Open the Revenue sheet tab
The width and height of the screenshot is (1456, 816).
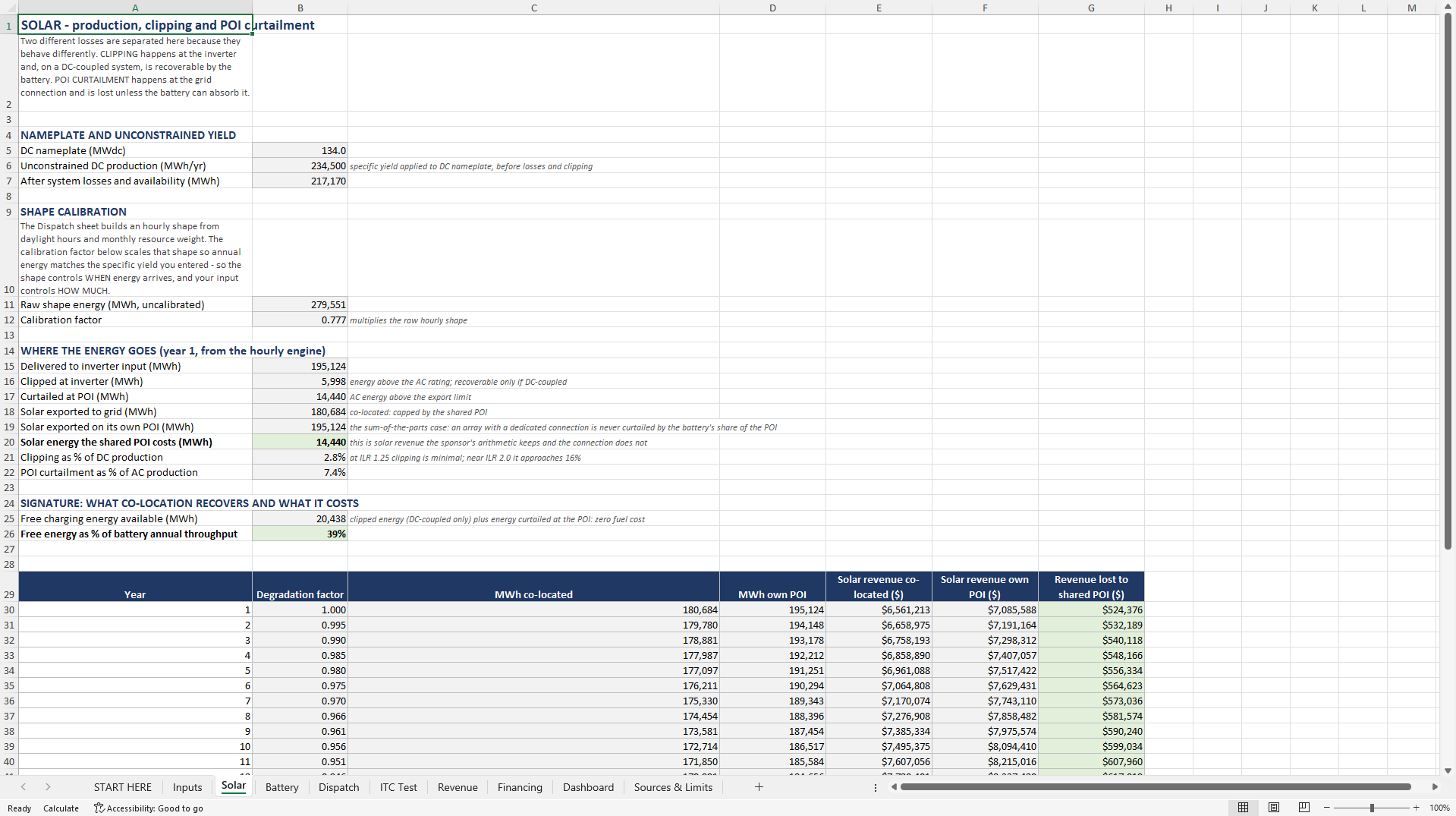(458, 787)
